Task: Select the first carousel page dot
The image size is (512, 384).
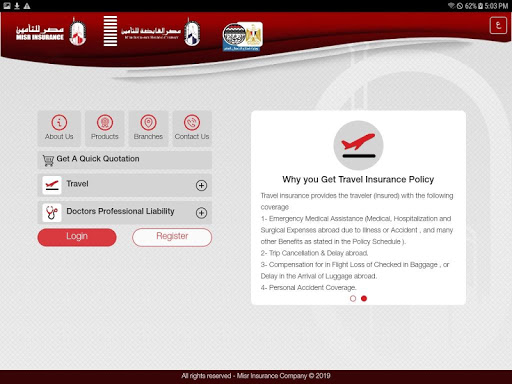Action: 353,298
